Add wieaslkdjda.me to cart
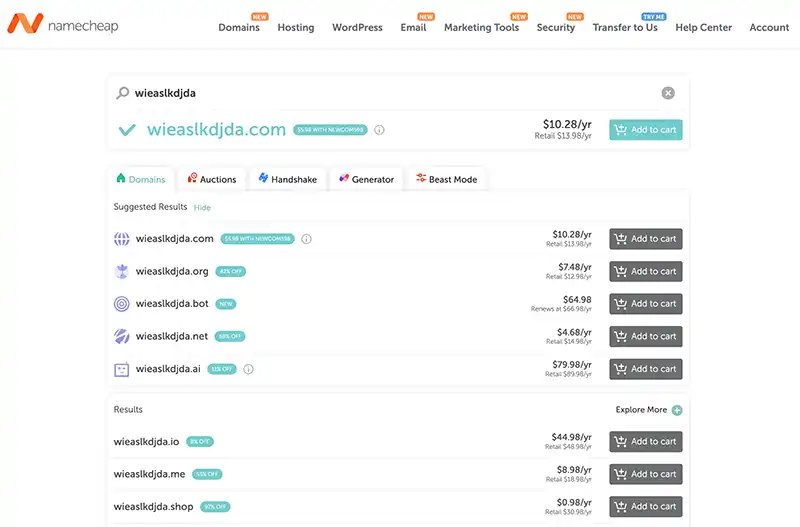The width and height of the screenshot is (800, 527). point(645,474)
